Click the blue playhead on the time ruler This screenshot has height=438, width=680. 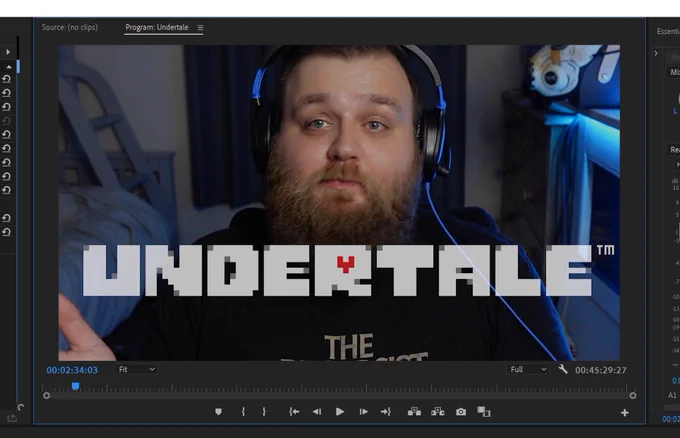pyautogui.click(x=75, y=386)
